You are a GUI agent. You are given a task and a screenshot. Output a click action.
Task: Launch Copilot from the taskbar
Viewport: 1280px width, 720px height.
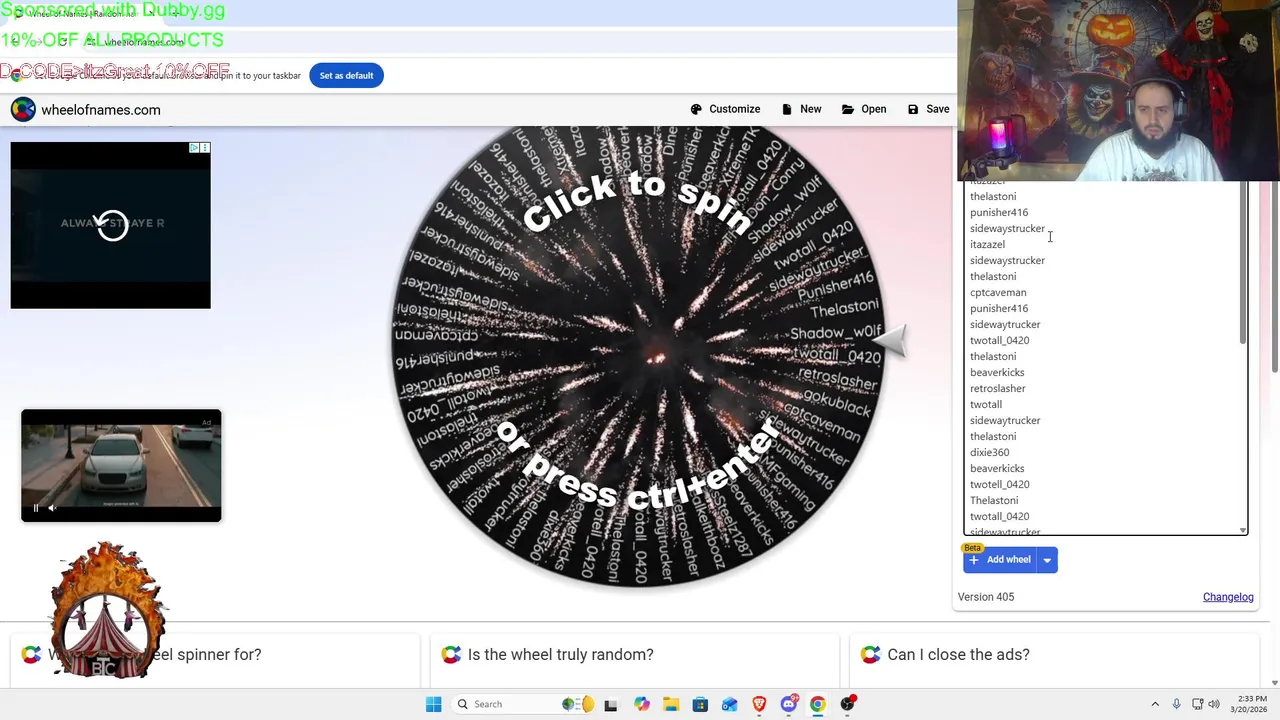pos(641,704)
